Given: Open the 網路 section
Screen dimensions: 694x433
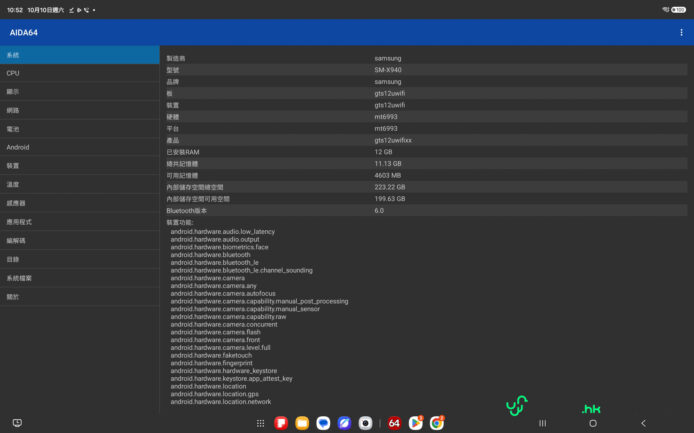Looking at the screenshot, I should coord(80,110).
